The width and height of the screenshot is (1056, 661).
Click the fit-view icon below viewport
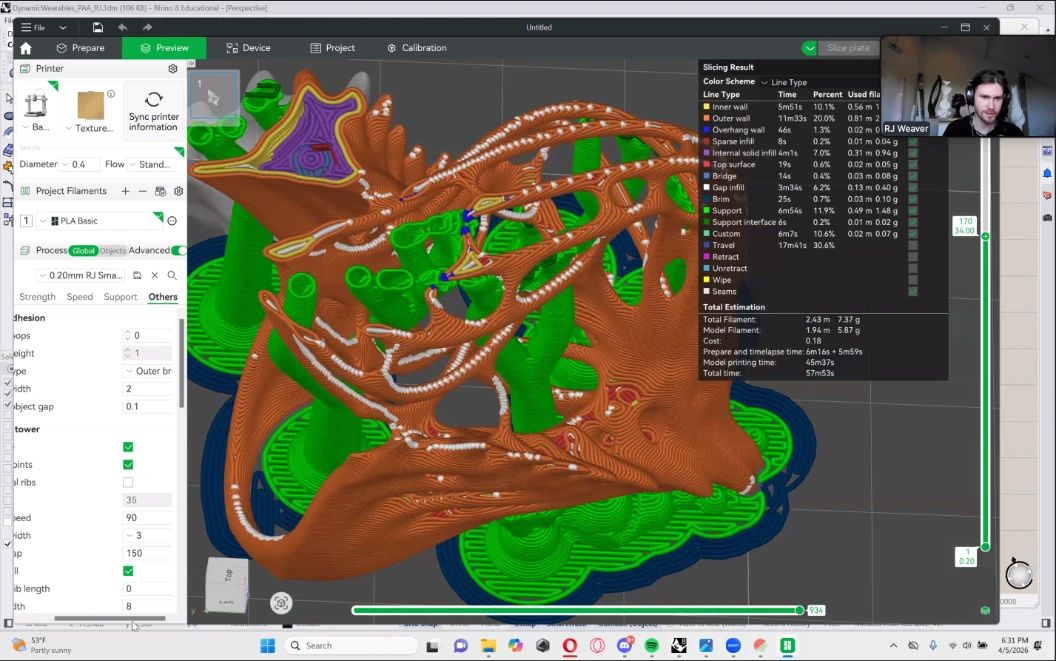tap(281, 602)
